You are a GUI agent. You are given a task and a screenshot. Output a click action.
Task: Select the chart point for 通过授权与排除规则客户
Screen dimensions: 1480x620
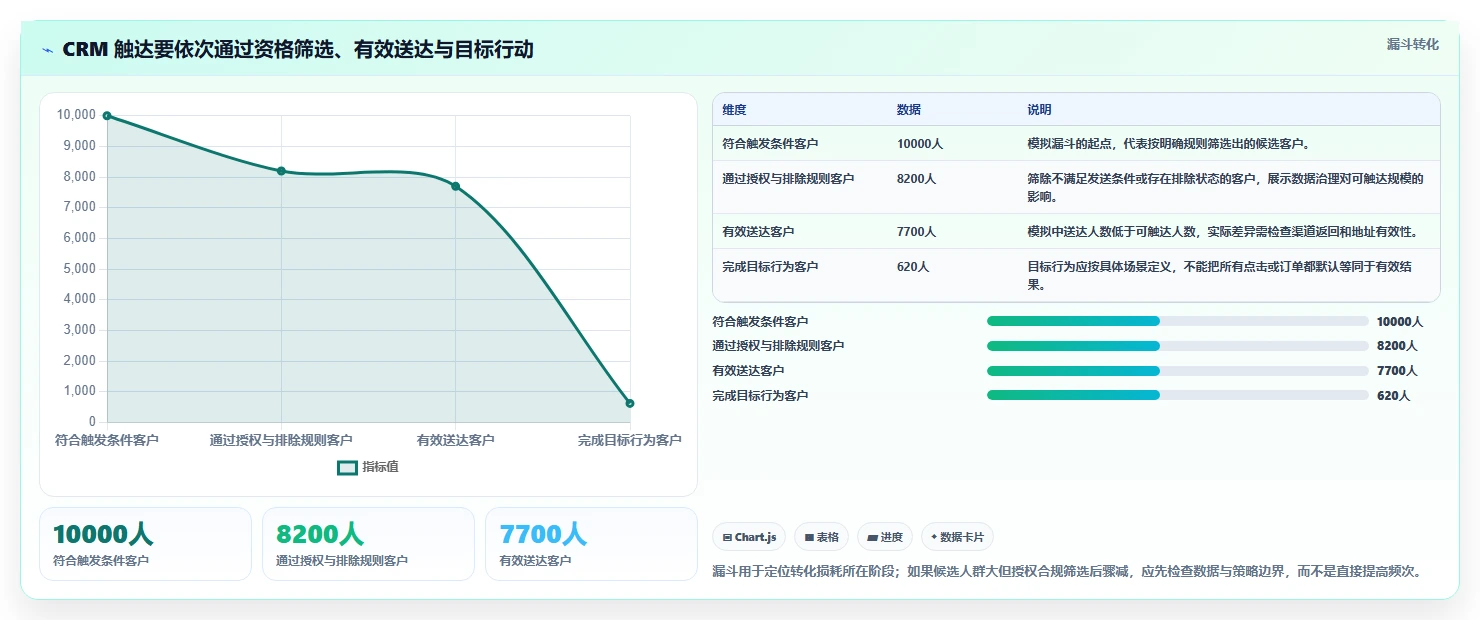click(281, 171)
